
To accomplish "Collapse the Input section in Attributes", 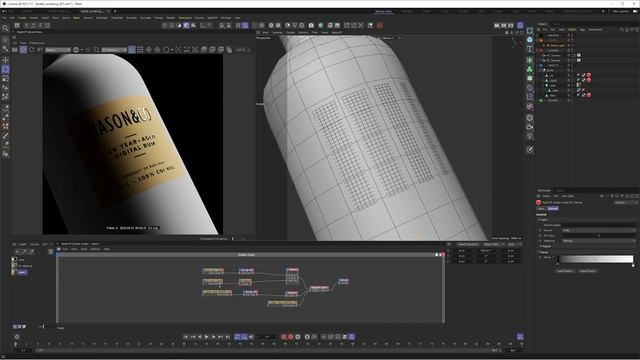I will click(x=540, y=220).
